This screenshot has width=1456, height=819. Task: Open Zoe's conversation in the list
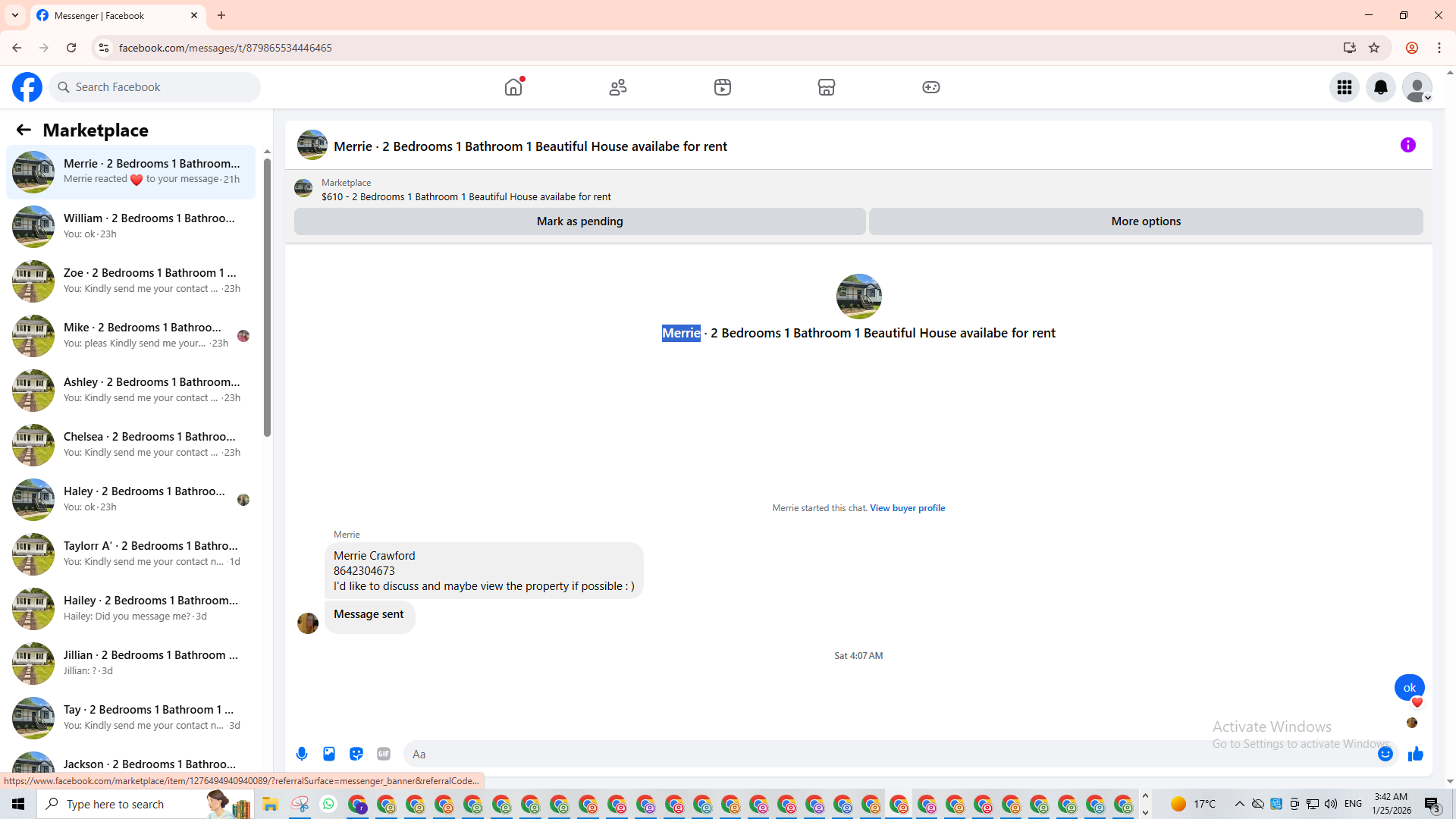pos(131,281)
